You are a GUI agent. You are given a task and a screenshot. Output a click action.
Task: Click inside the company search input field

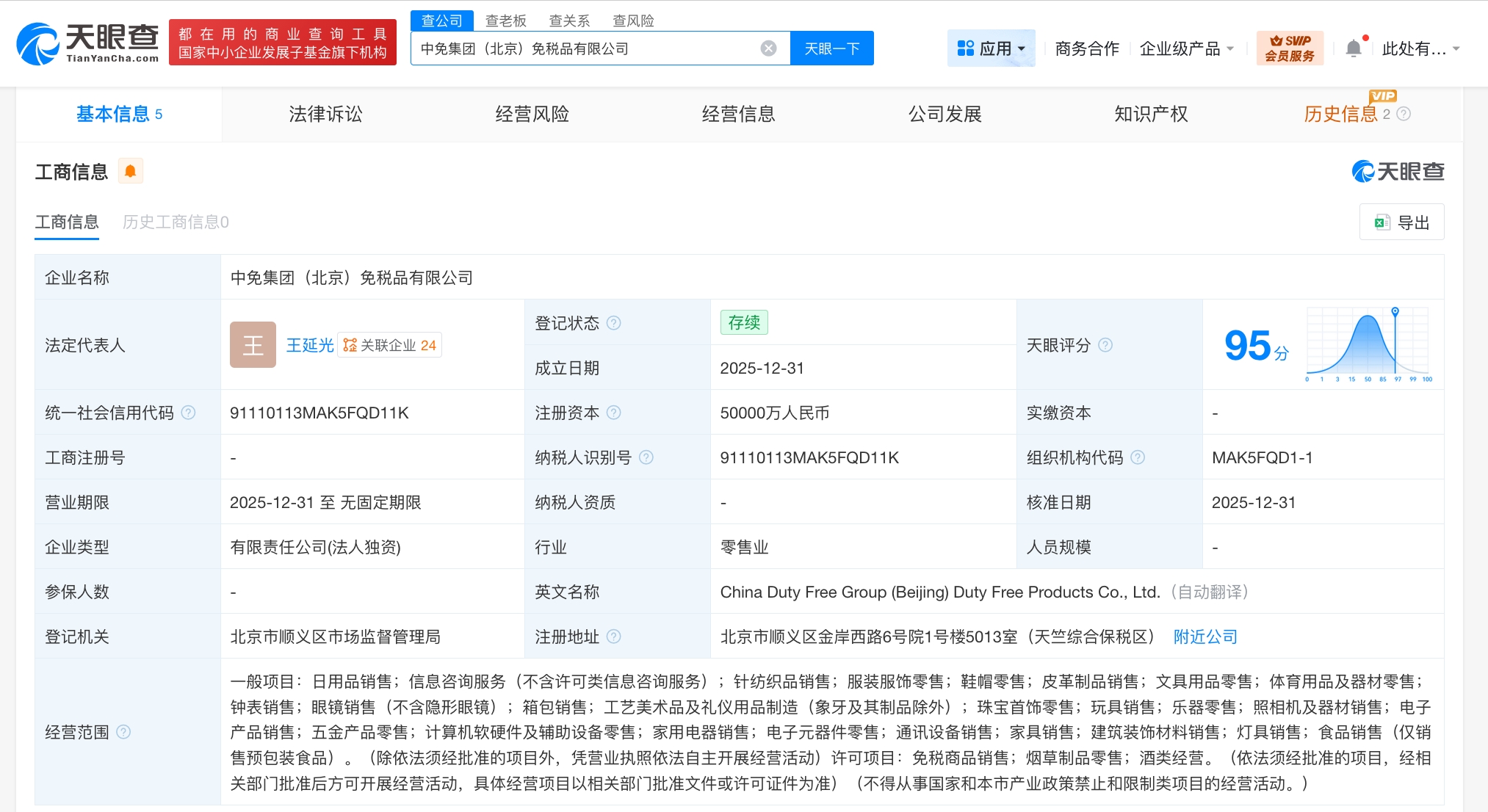(x=588, y=48)
